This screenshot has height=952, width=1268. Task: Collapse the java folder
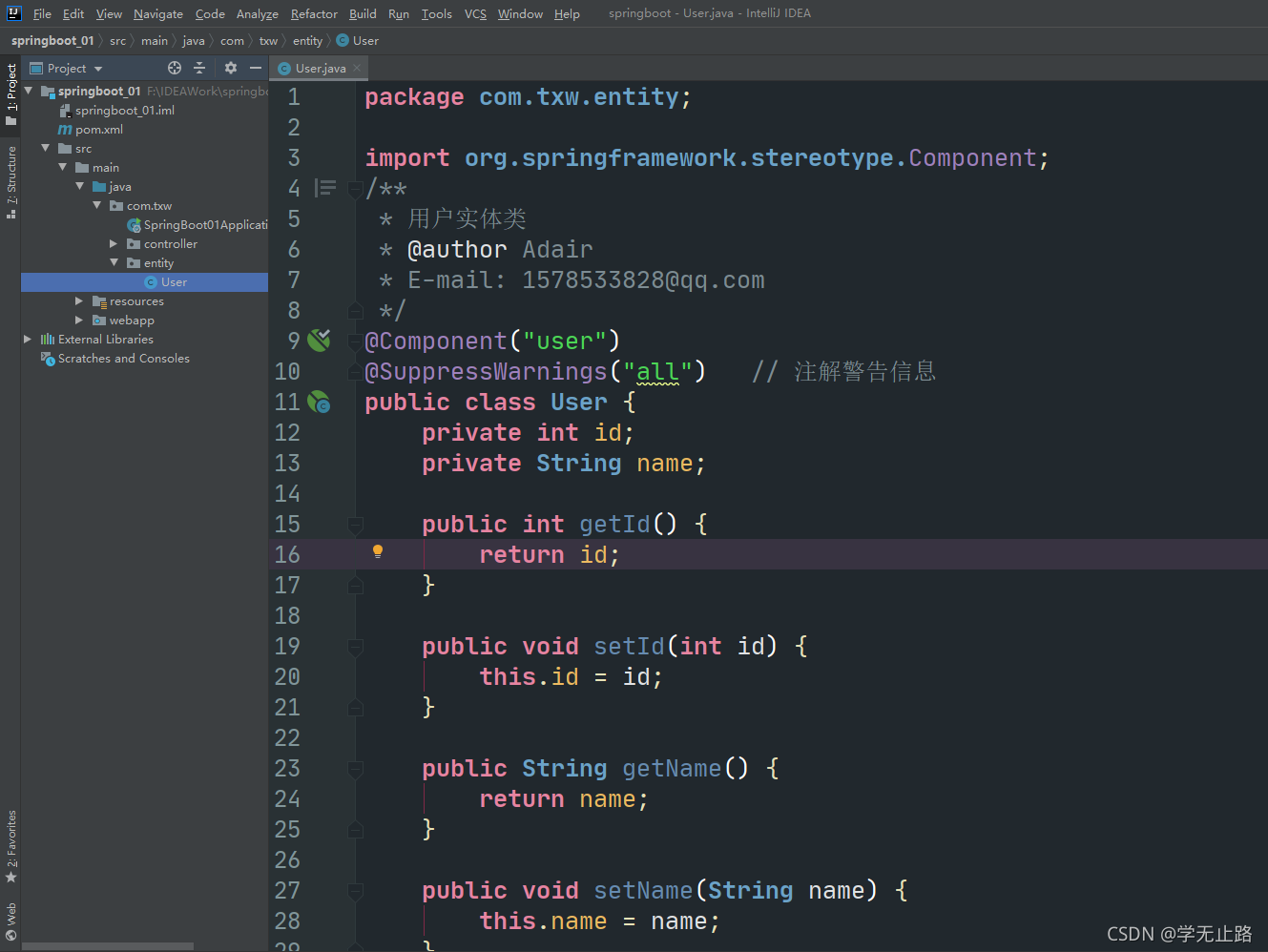tap(80, 186)
